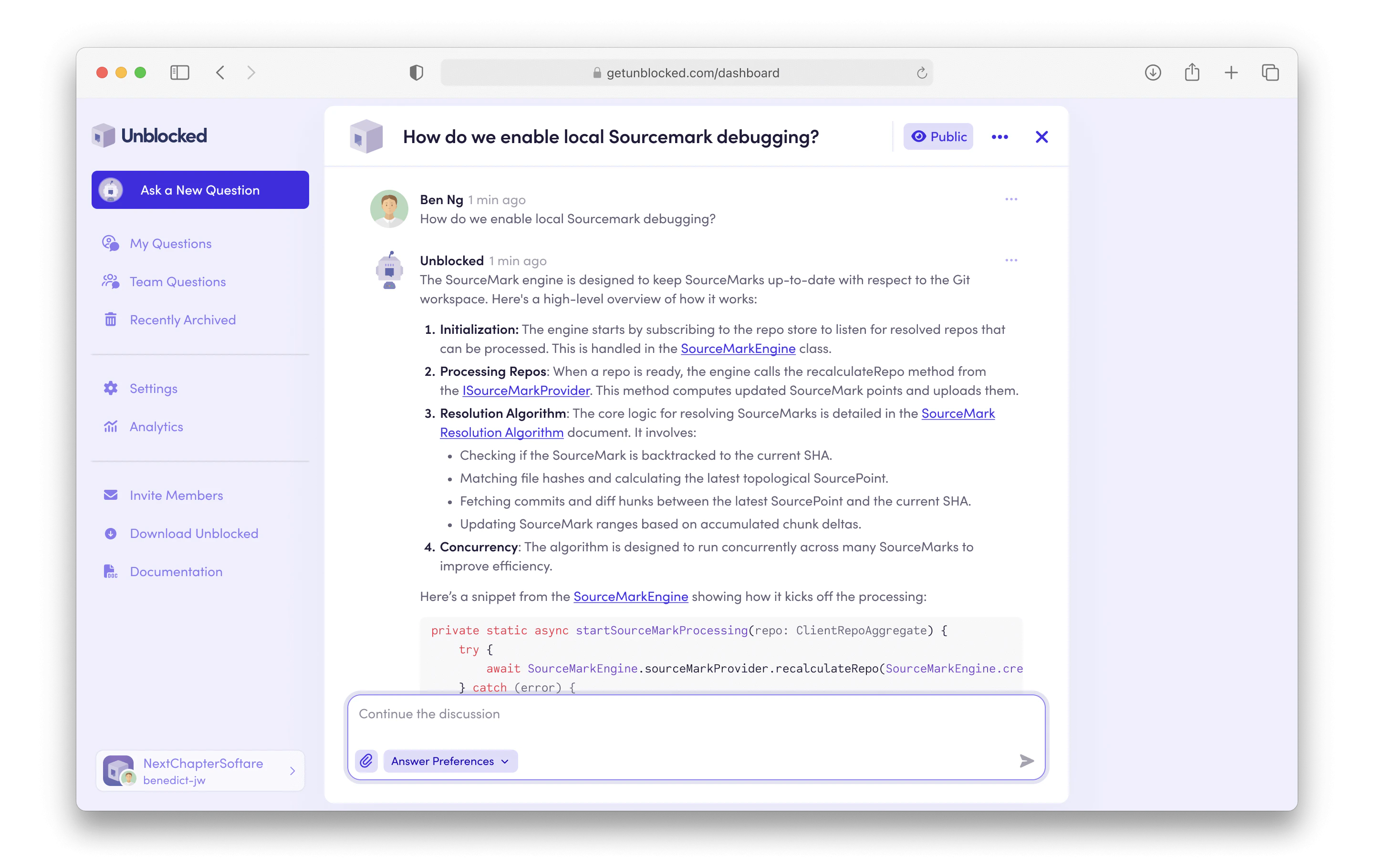
Task: Click the send message arrow icon
Action: coord(1027,761)
